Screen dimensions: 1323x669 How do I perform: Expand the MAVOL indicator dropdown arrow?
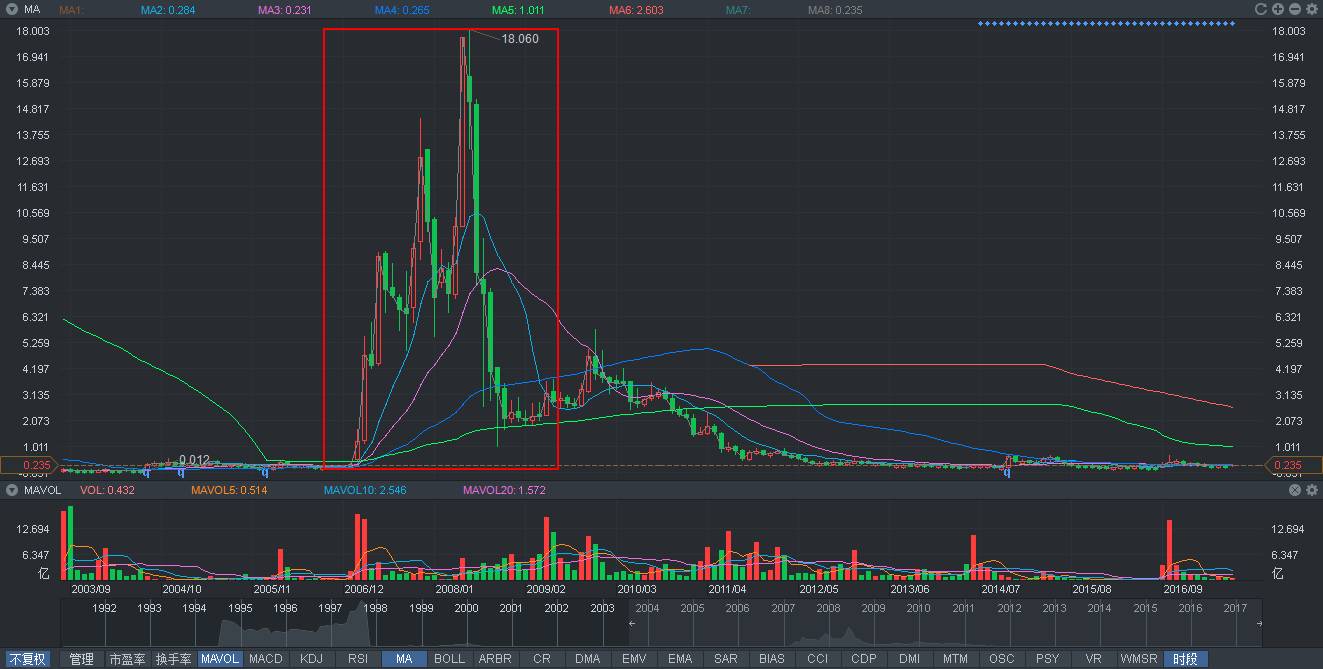[12, 490]
